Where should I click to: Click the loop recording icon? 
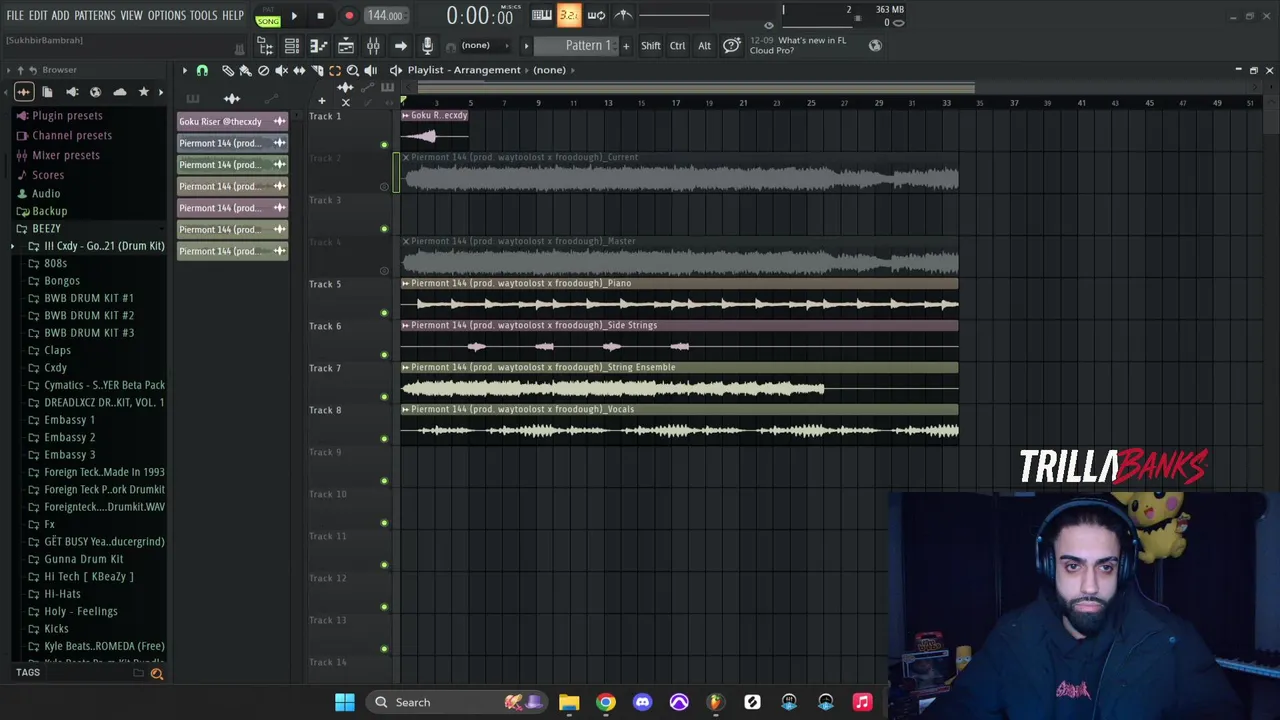(x=596, y=15)
